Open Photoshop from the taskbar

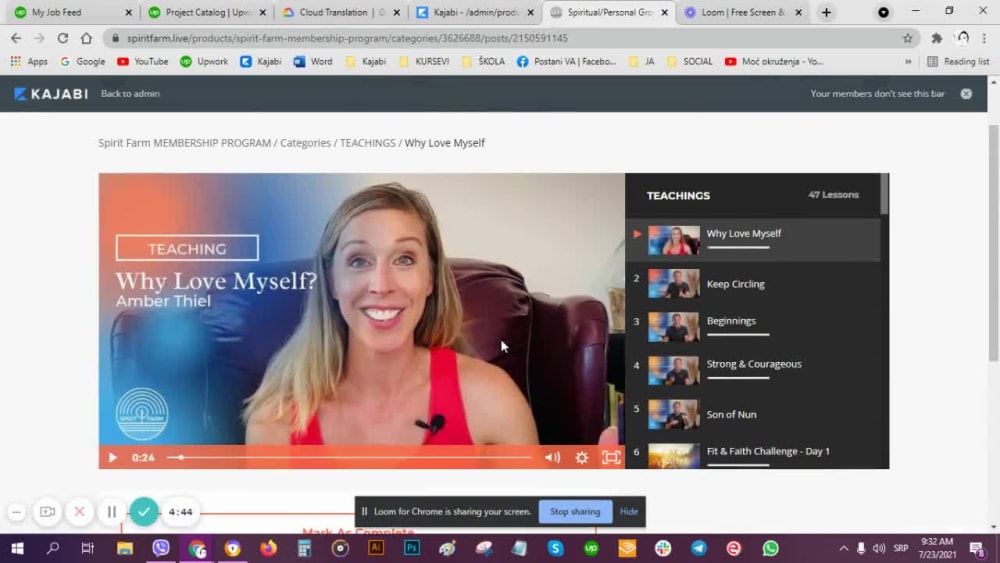pyautogui.click(x=411, y=548)
